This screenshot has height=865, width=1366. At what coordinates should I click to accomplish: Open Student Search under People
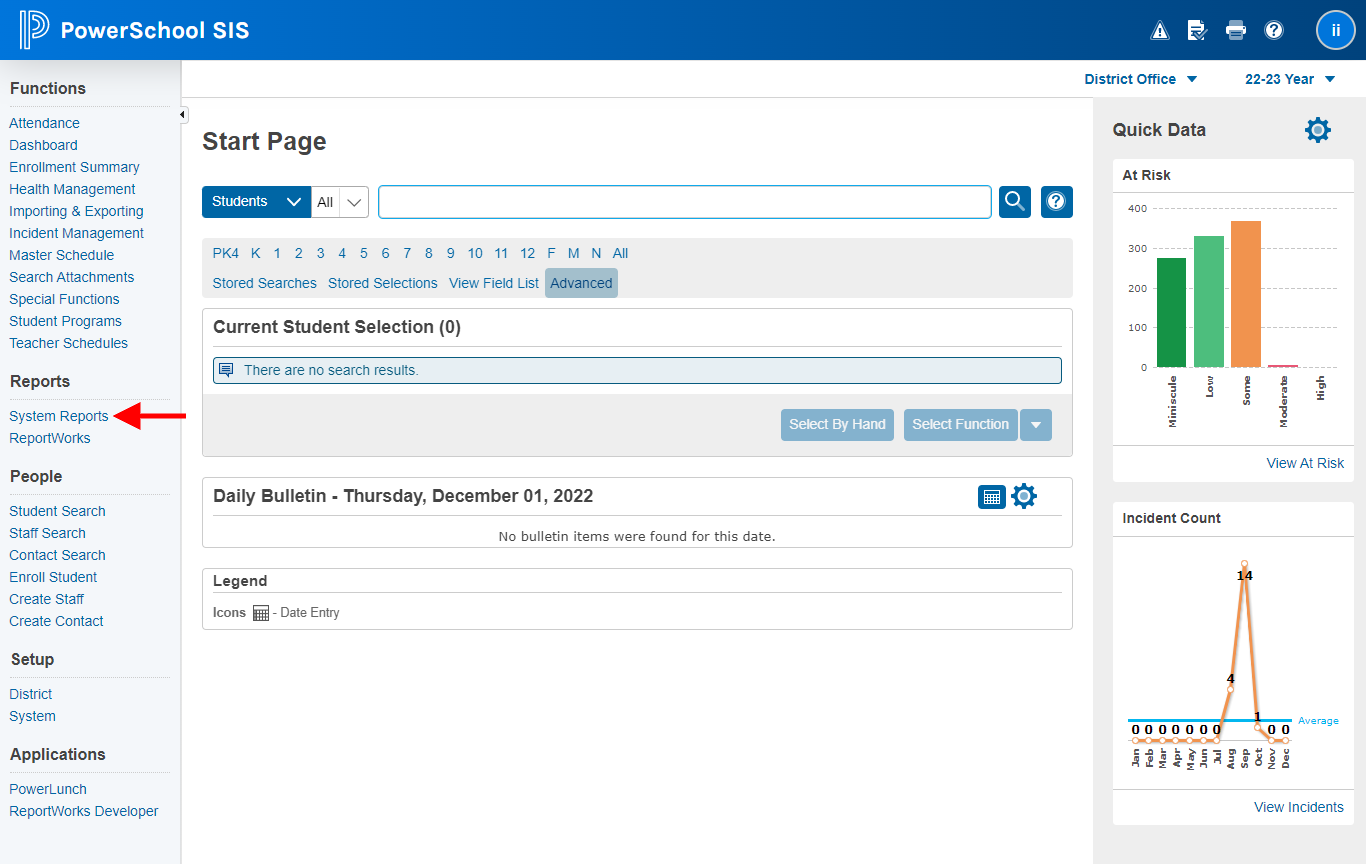click(57, 511)
